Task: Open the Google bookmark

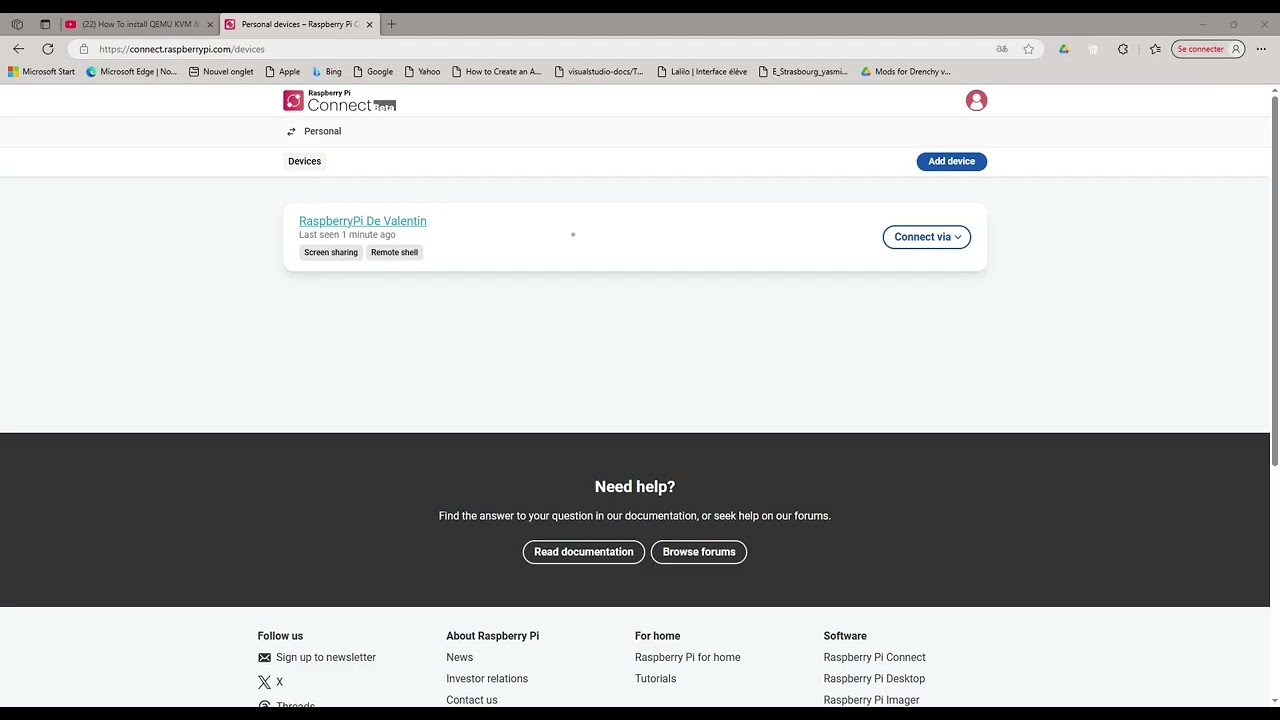Action: (373, 72)
